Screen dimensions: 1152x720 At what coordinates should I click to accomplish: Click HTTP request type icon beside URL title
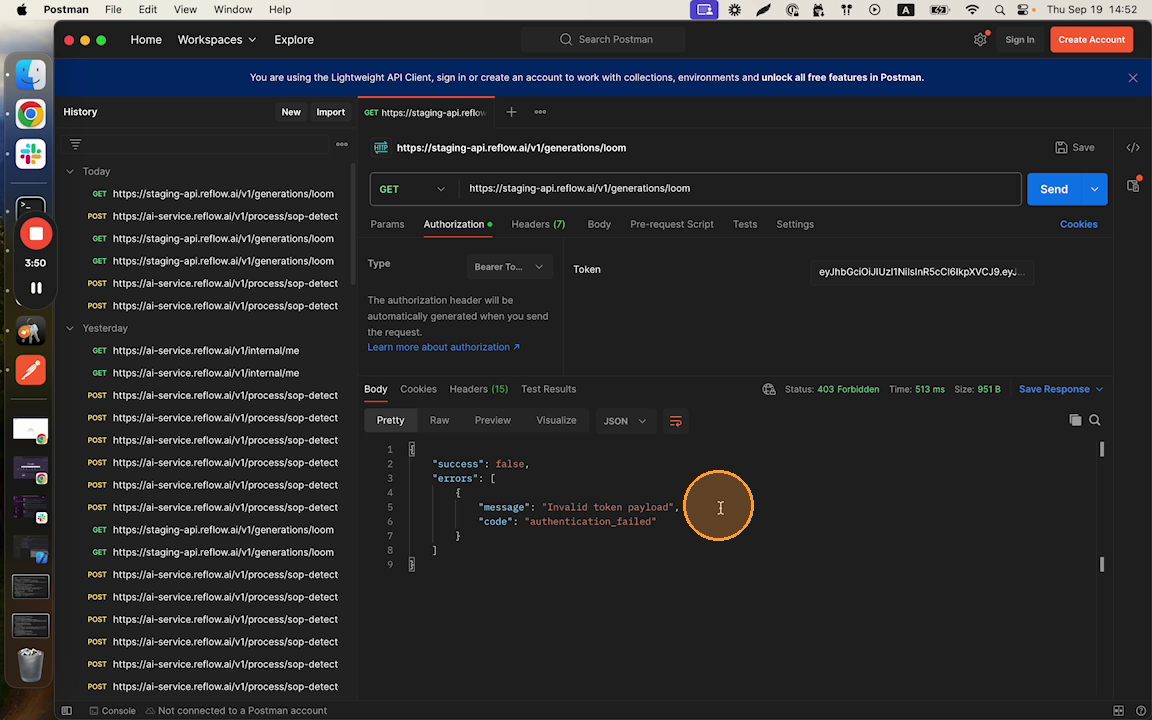click(381, 148)
